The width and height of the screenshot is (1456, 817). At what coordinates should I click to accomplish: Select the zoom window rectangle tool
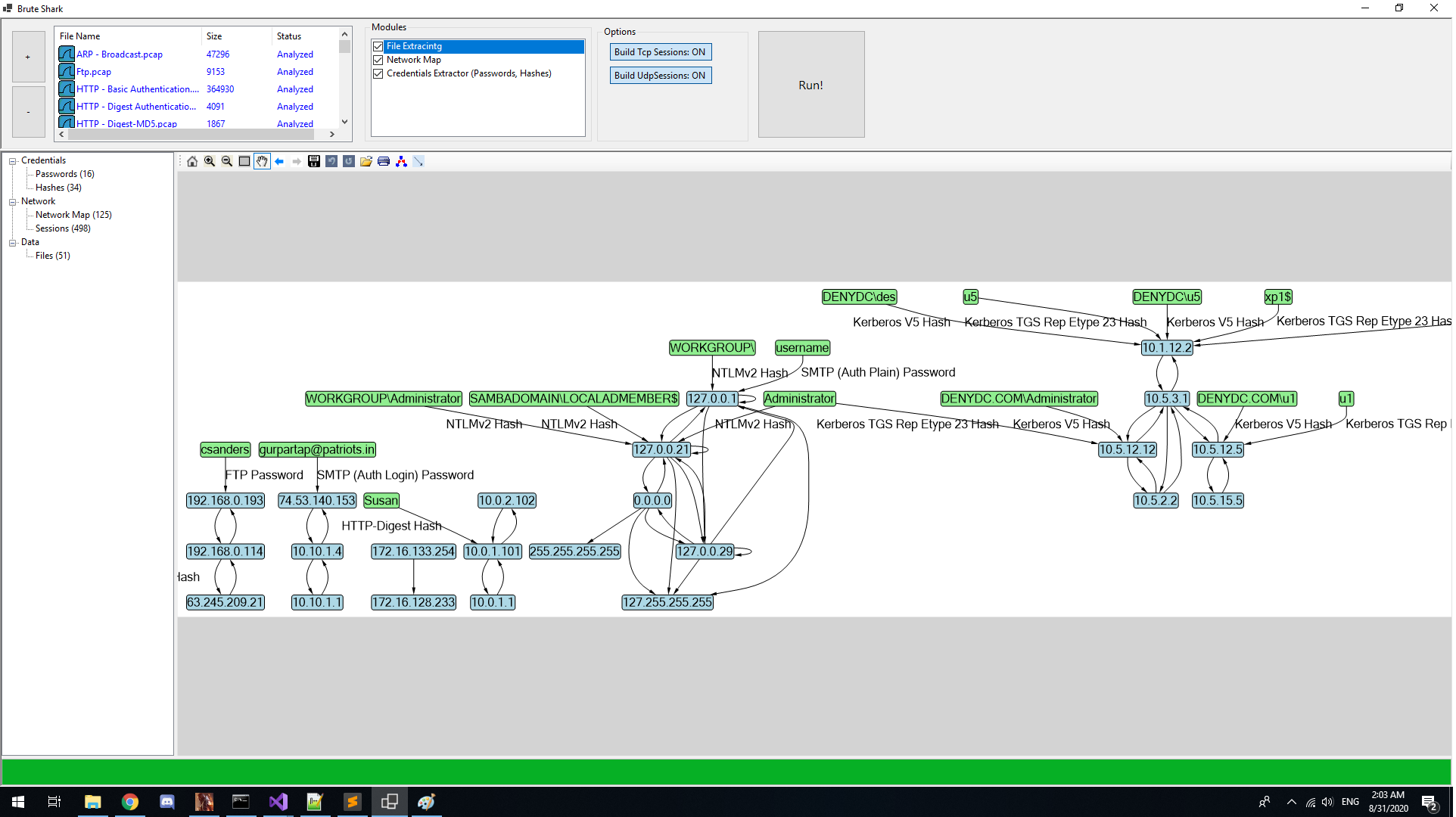(244, 161)
